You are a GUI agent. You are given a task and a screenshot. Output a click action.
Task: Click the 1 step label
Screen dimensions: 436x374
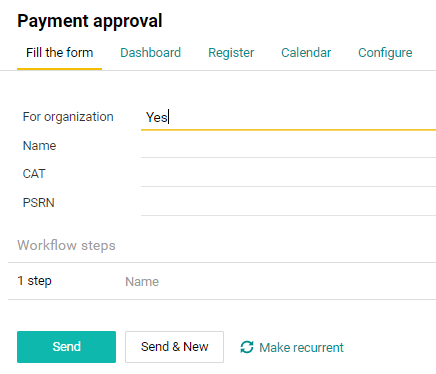[x=34, y=281]
